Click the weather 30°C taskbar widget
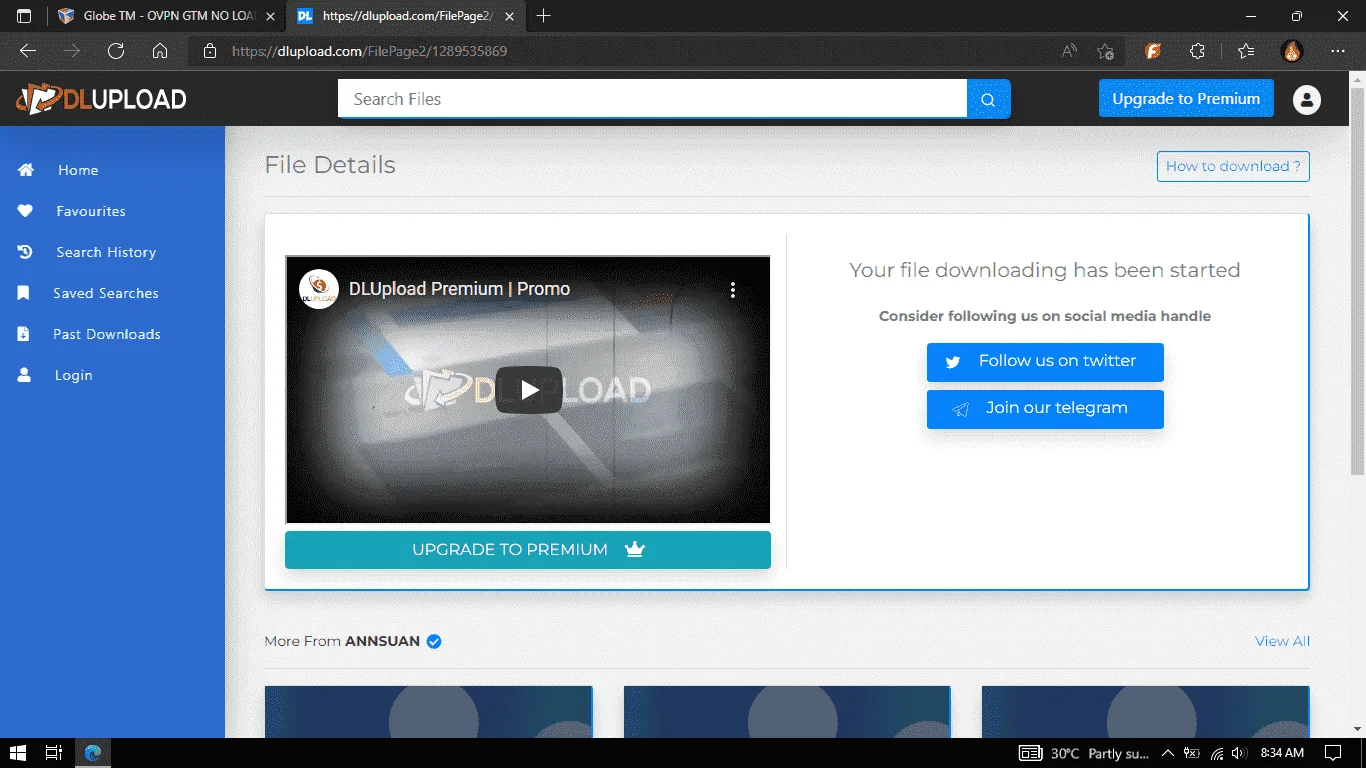The width and height of the screenshot is (1366, 768). click(1084, 753)
